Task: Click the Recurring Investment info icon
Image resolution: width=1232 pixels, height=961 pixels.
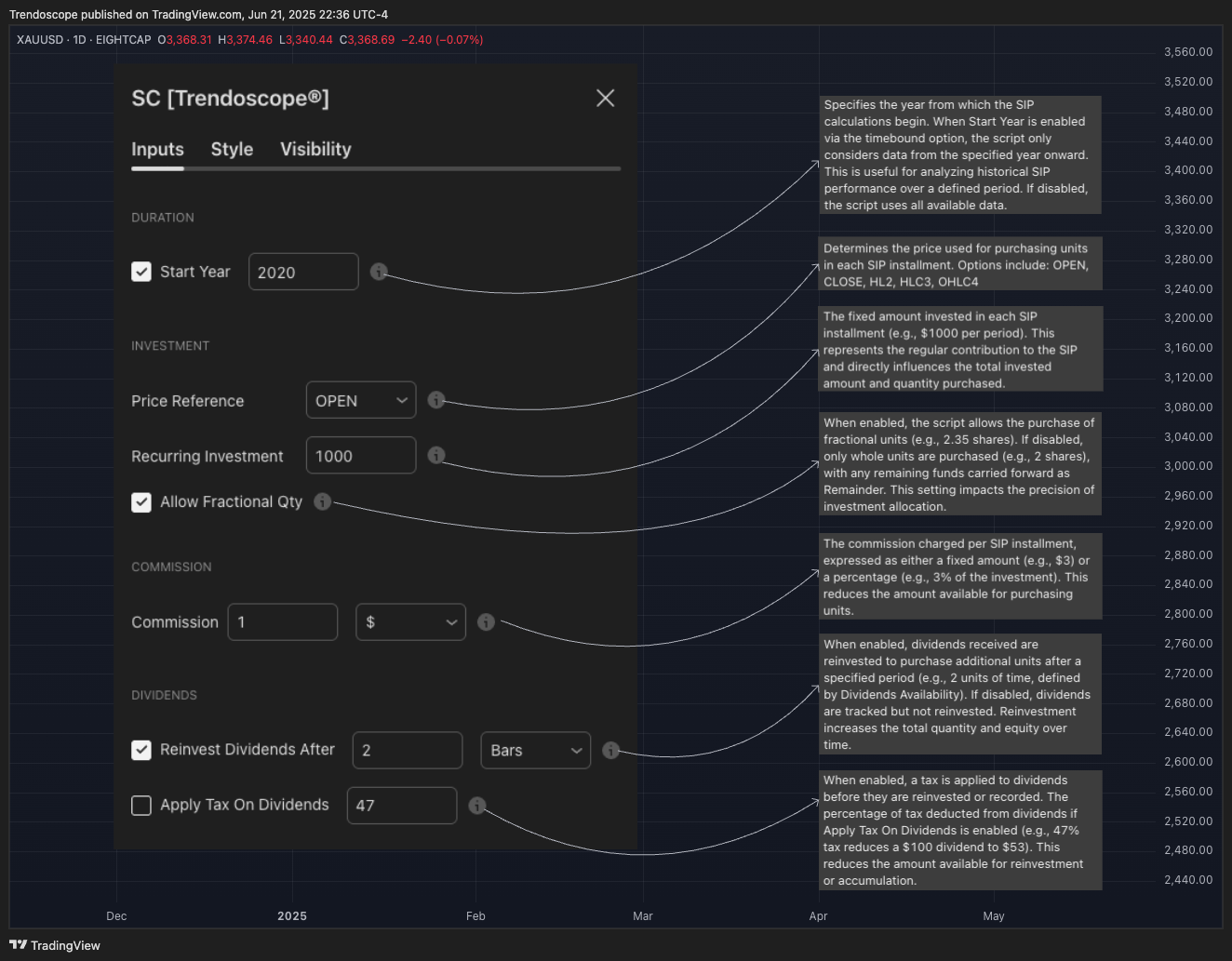Action: [436, 455]
